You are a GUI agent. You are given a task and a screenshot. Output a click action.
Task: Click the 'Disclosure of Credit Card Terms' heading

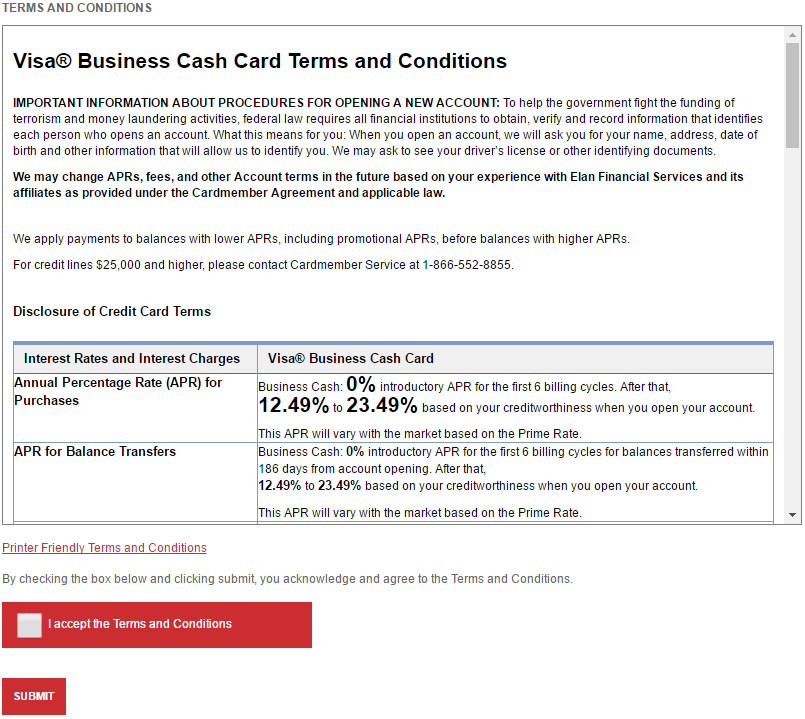tap(112, 311)
